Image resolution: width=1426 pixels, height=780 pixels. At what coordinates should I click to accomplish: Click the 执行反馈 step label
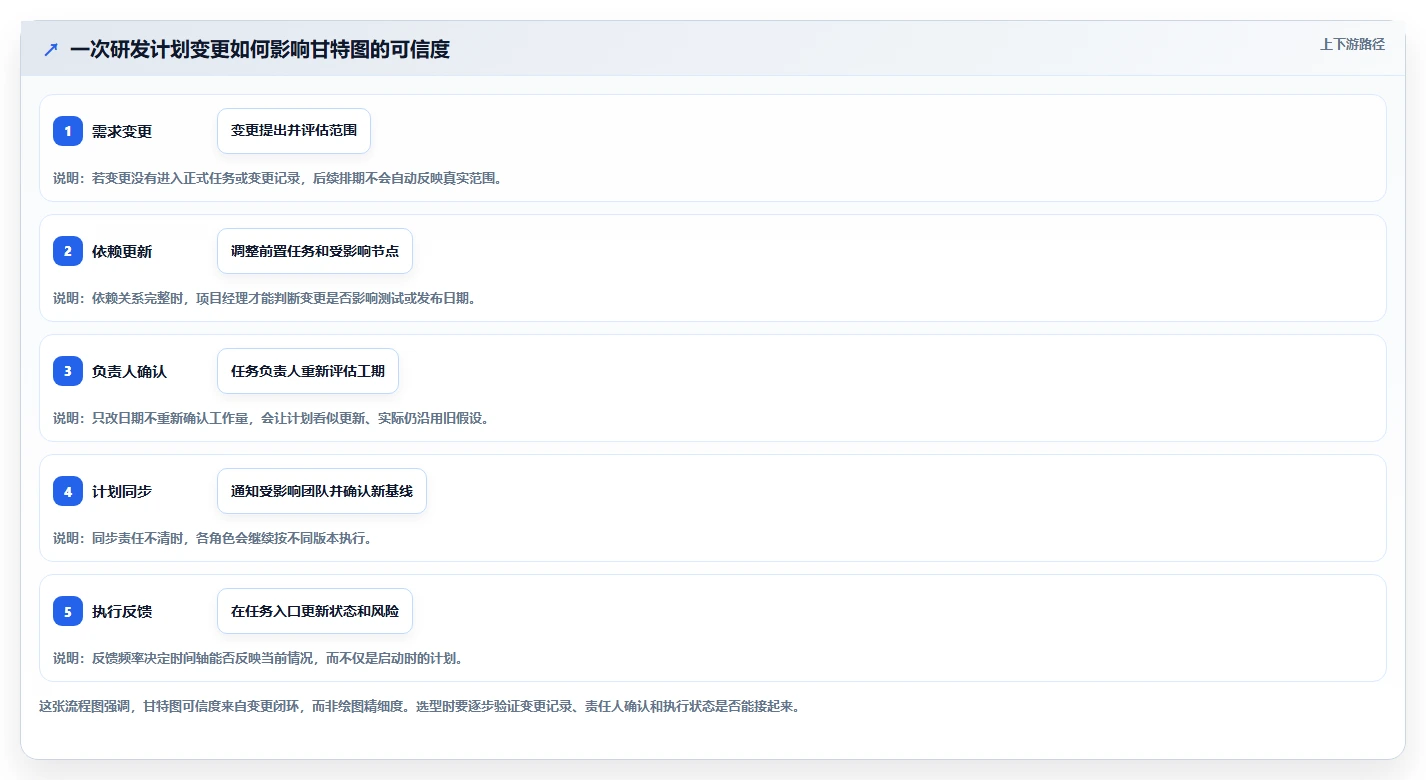(122, 611)
